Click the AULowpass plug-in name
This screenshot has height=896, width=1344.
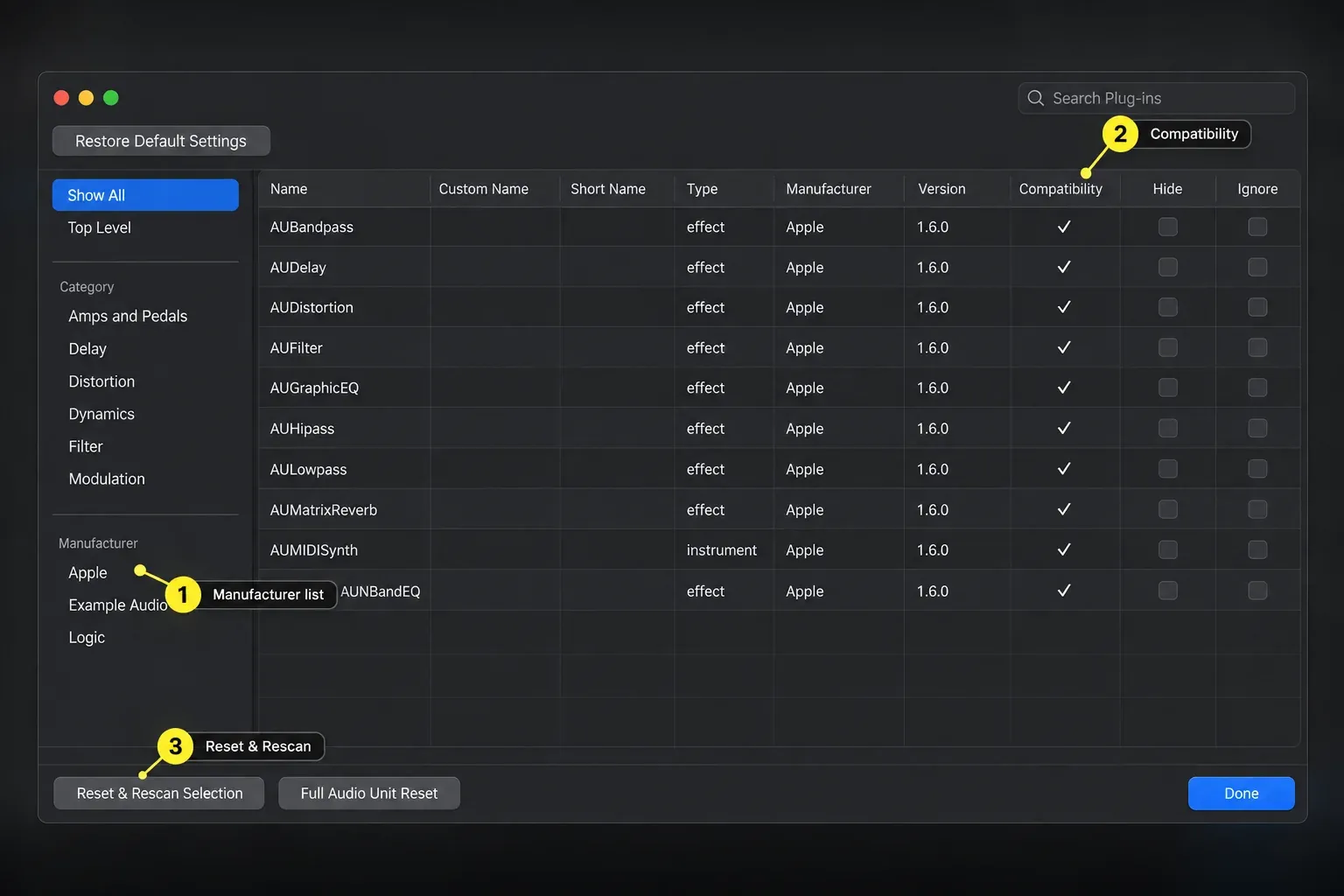pyautogui.click(x=308, y=469)
